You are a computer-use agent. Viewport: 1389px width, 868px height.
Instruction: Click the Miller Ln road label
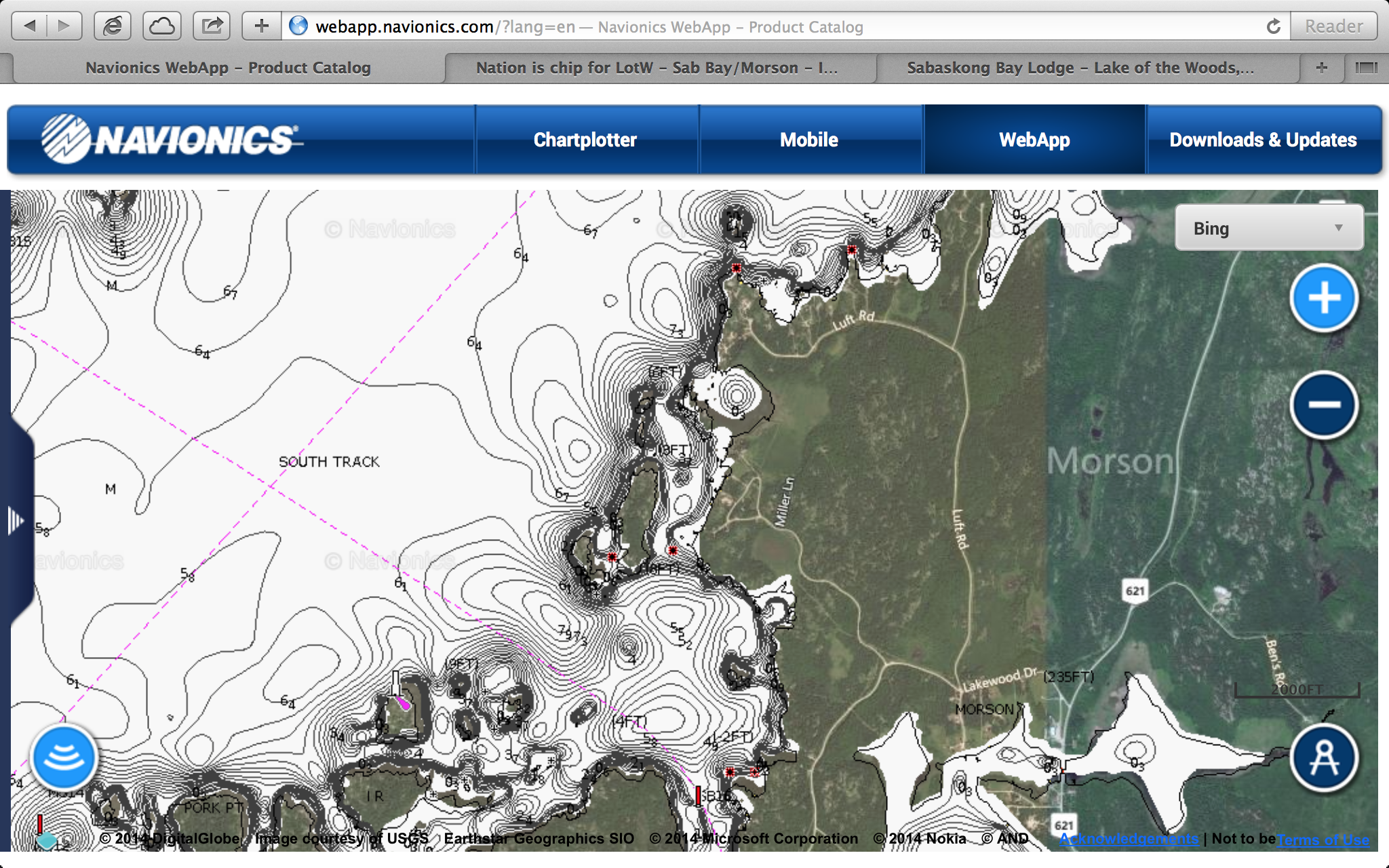click(784, 502)
